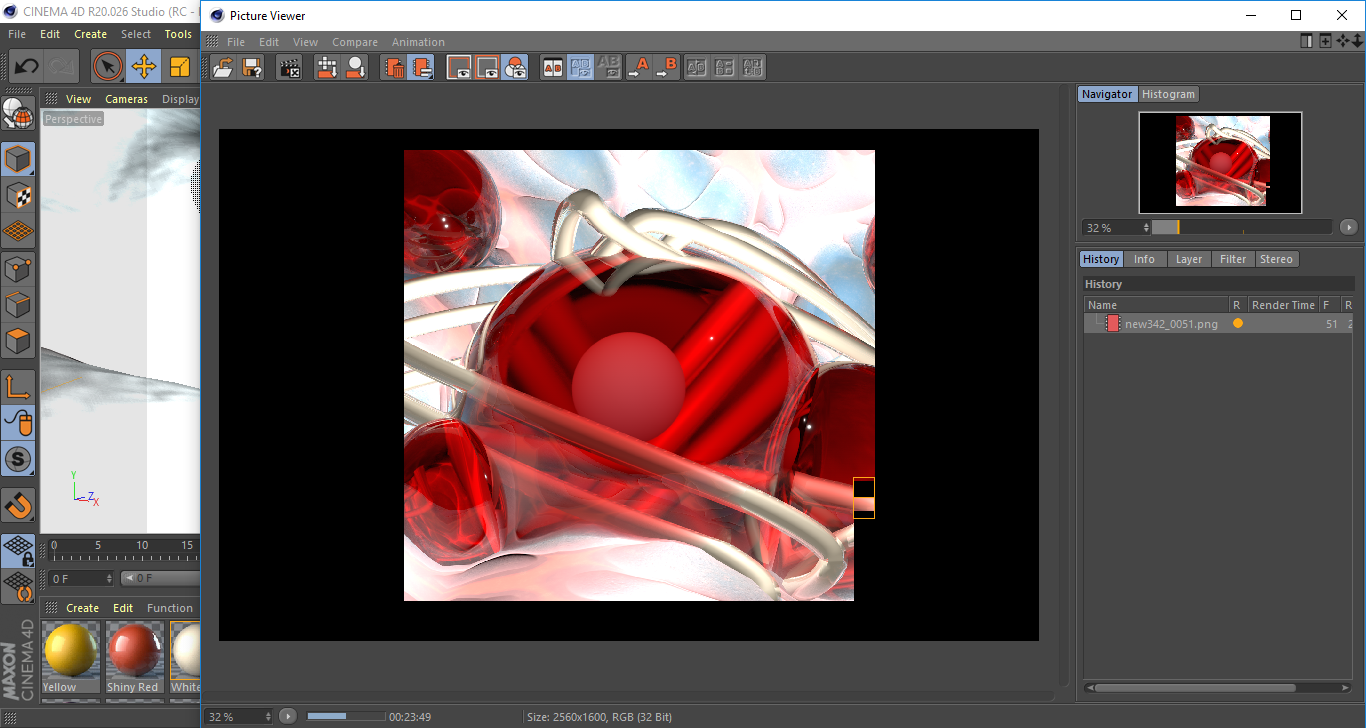The width and height of the screenshot is (1366, 728).
Task: Click Undo arrow in Cinema 4D window
Action: [x=26, y=67]
